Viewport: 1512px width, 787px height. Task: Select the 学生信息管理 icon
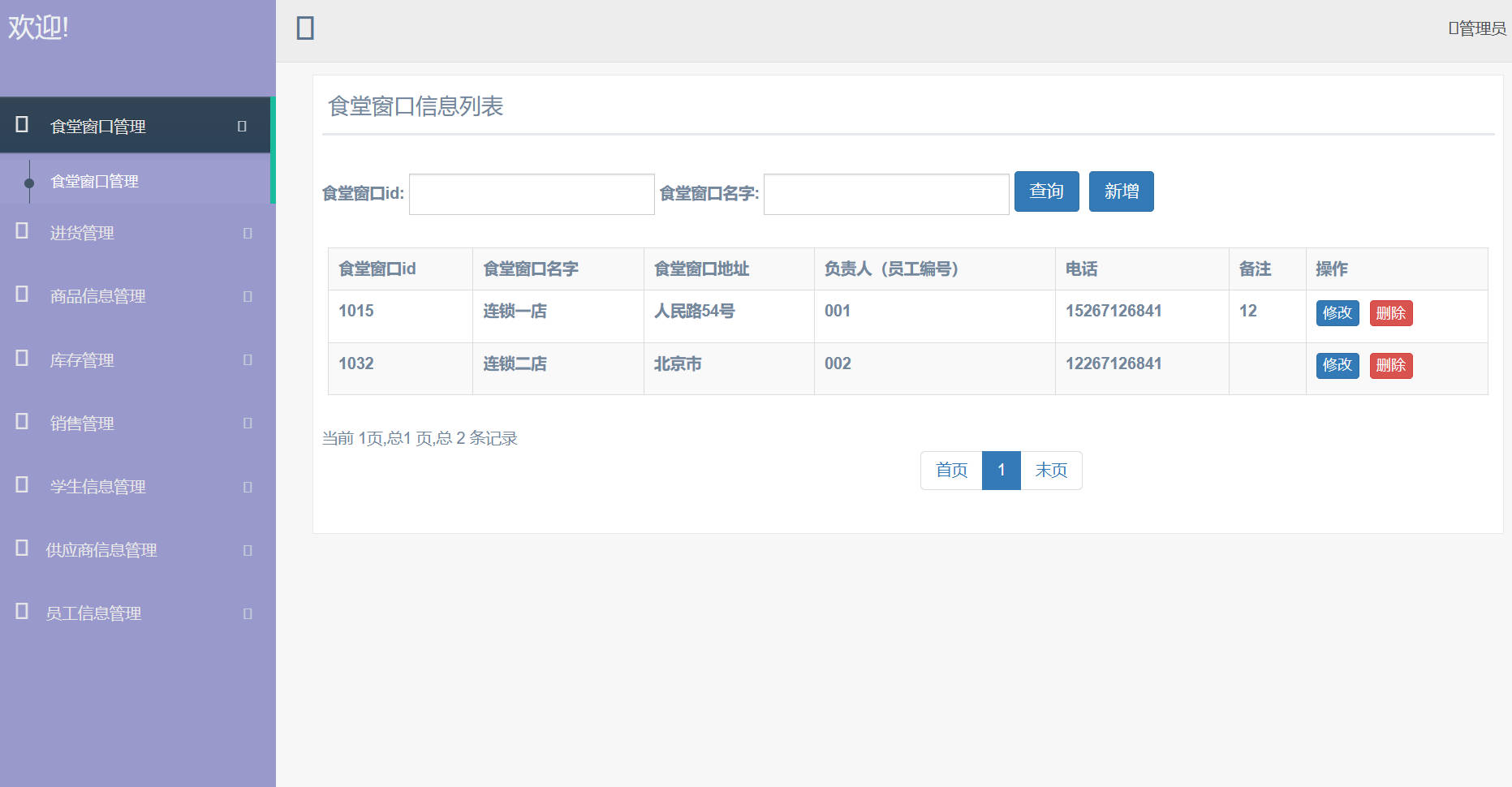(20, 485)
